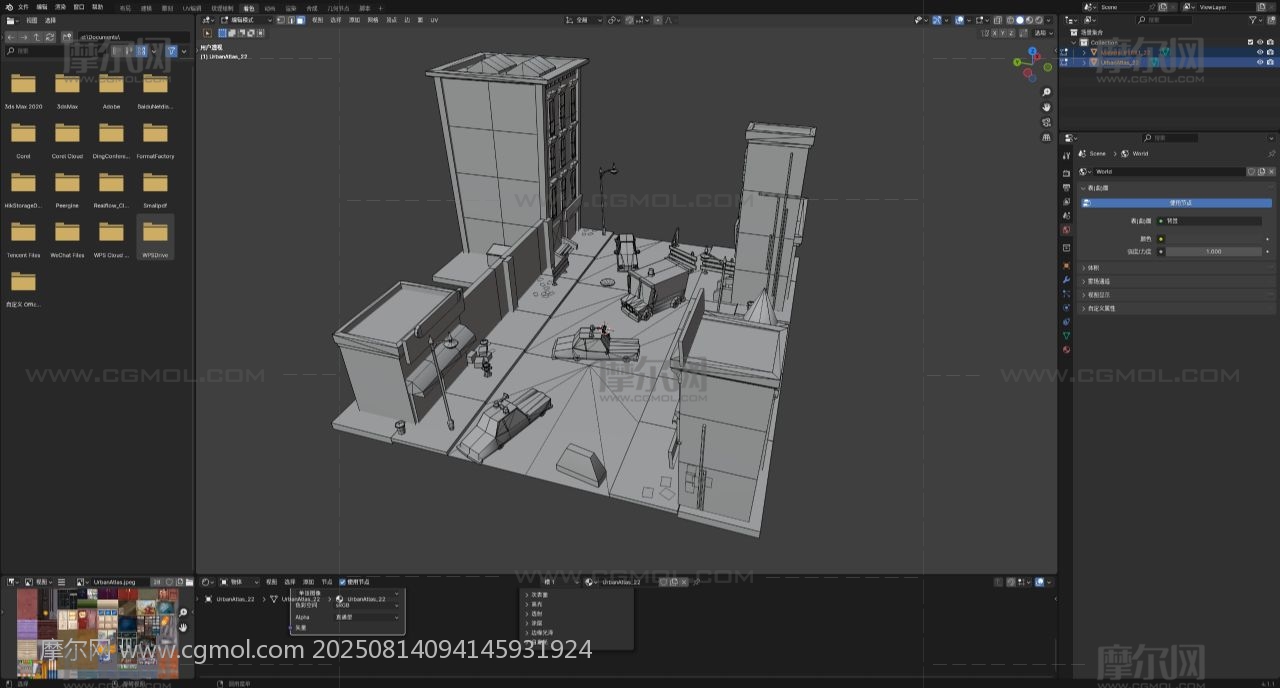Open the 文件 menu

coord(23,7)
